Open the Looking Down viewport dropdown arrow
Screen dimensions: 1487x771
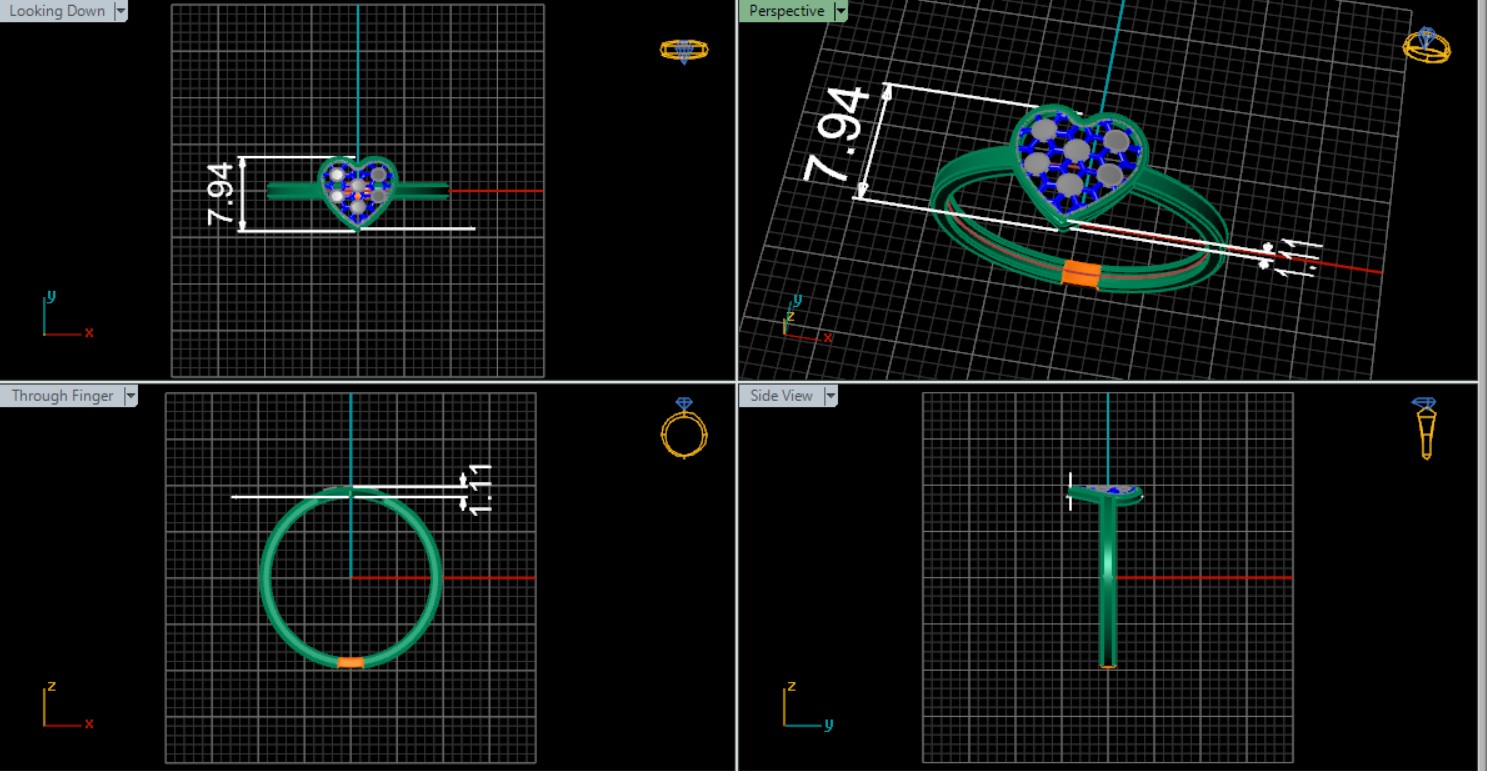click(x=121, y=11)
